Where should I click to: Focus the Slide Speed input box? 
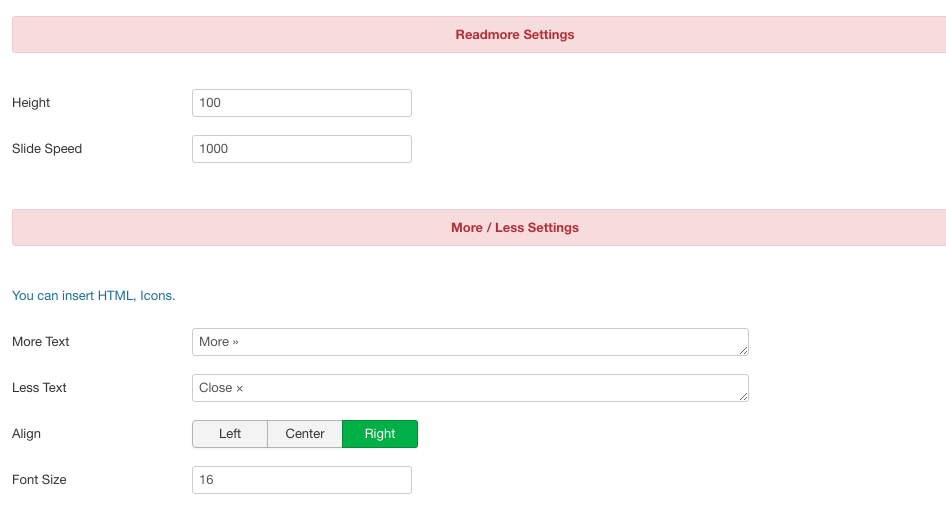click(x=302, y=149)
